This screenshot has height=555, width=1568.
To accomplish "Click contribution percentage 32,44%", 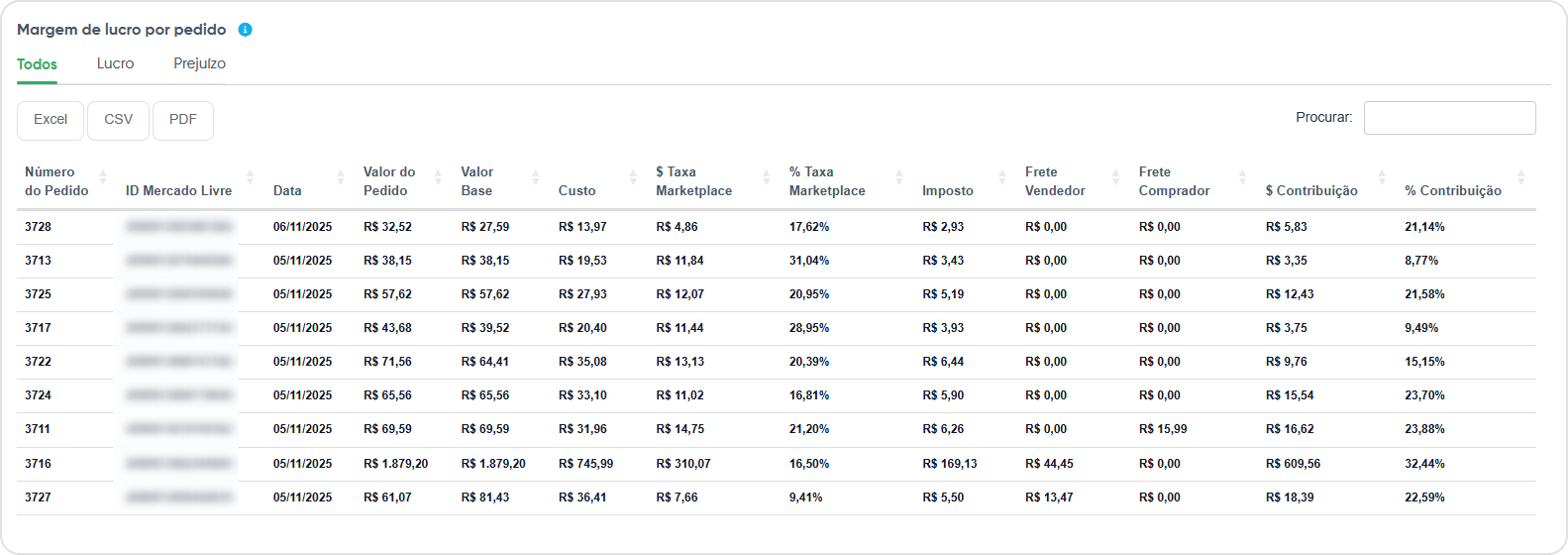I will point(1424,464).
